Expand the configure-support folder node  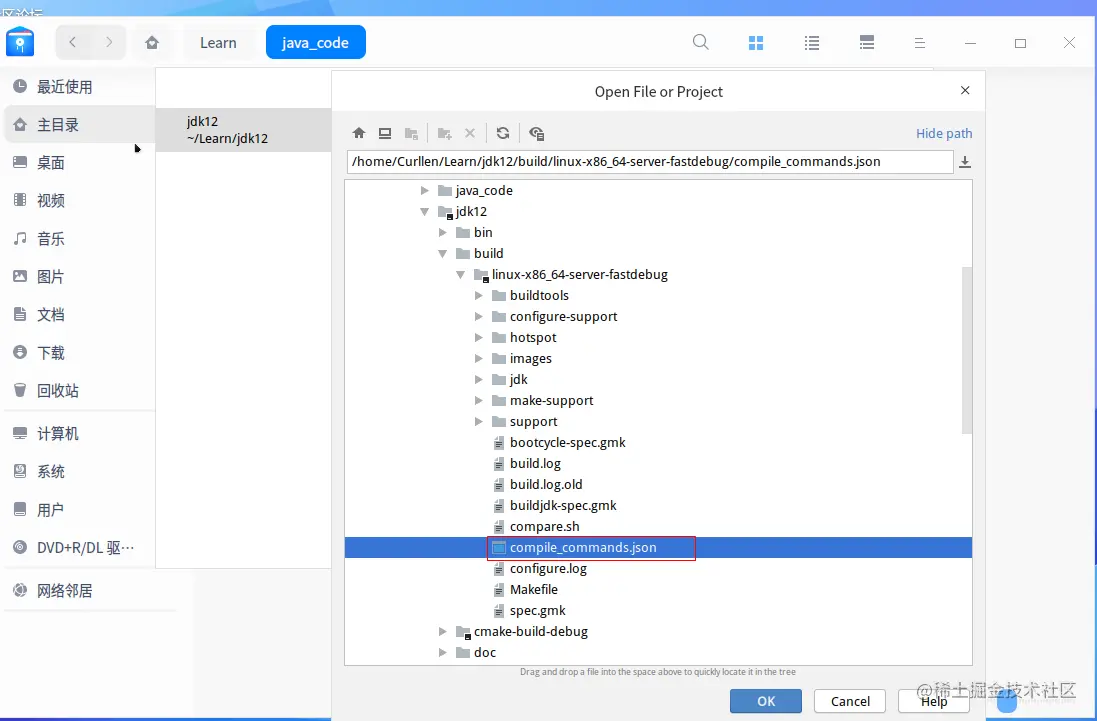[479, 316]
